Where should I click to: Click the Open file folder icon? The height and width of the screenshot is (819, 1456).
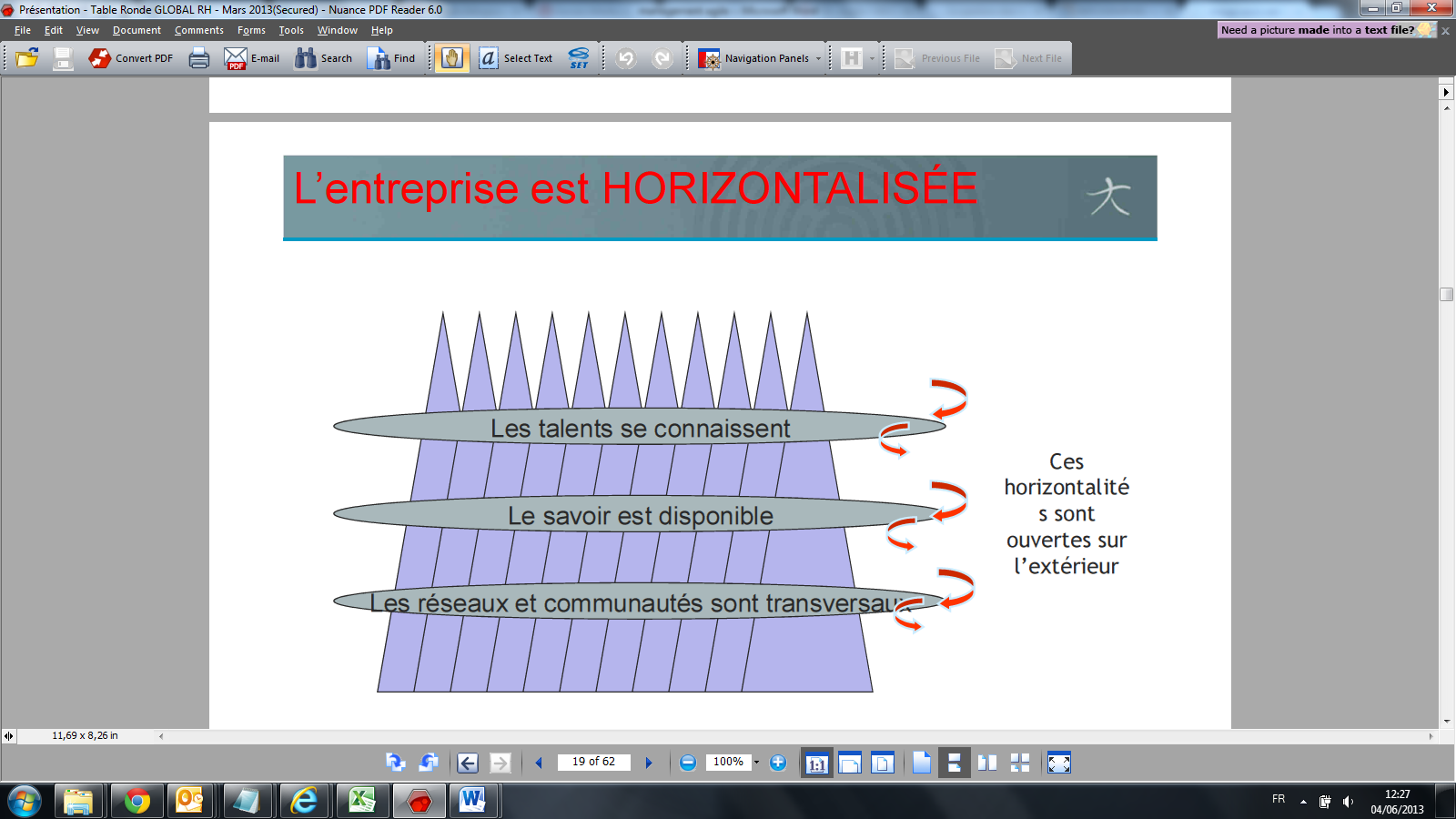27,58
